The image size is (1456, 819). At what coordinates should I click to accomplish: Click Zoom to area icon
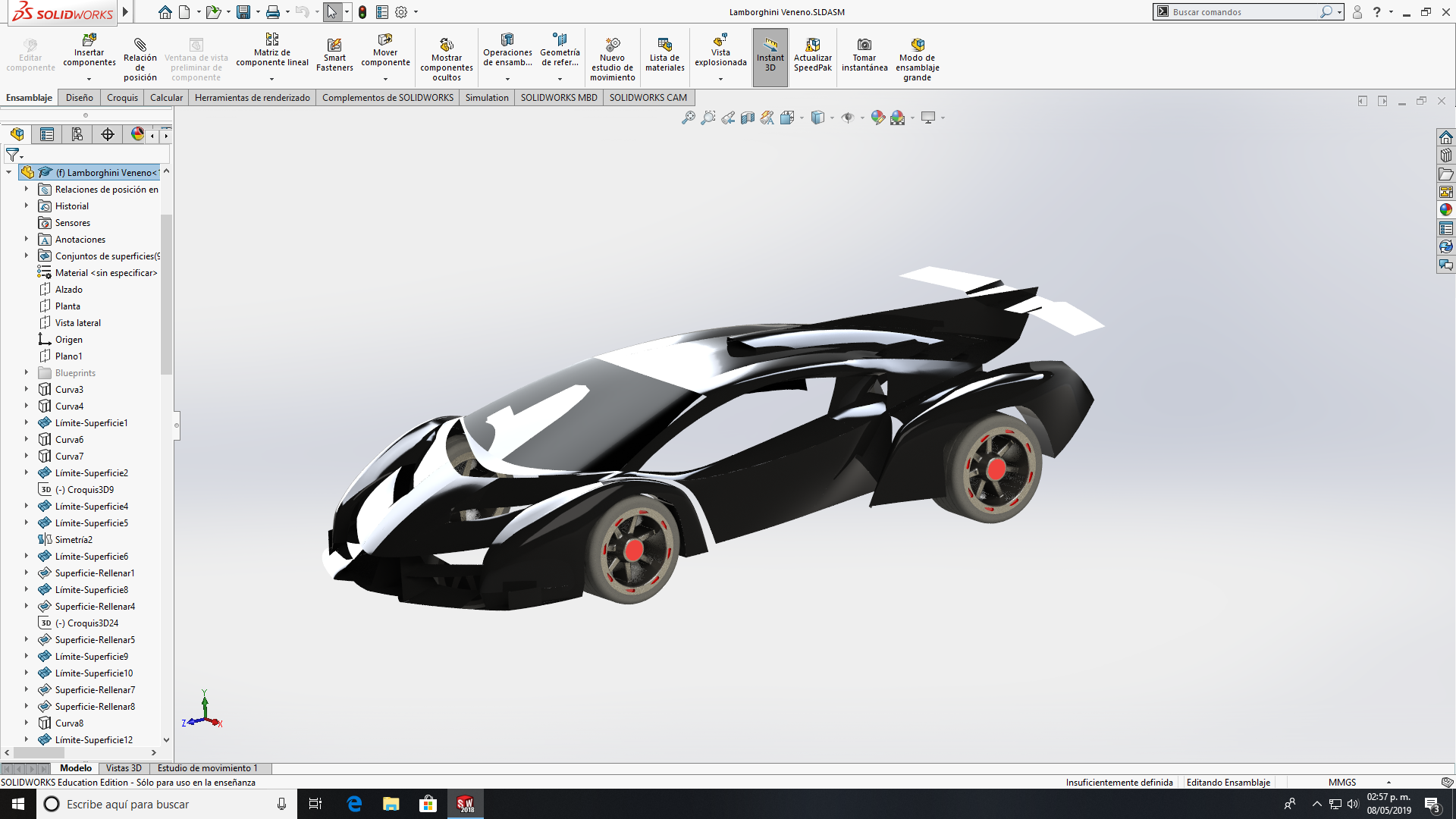coord(708,118)
